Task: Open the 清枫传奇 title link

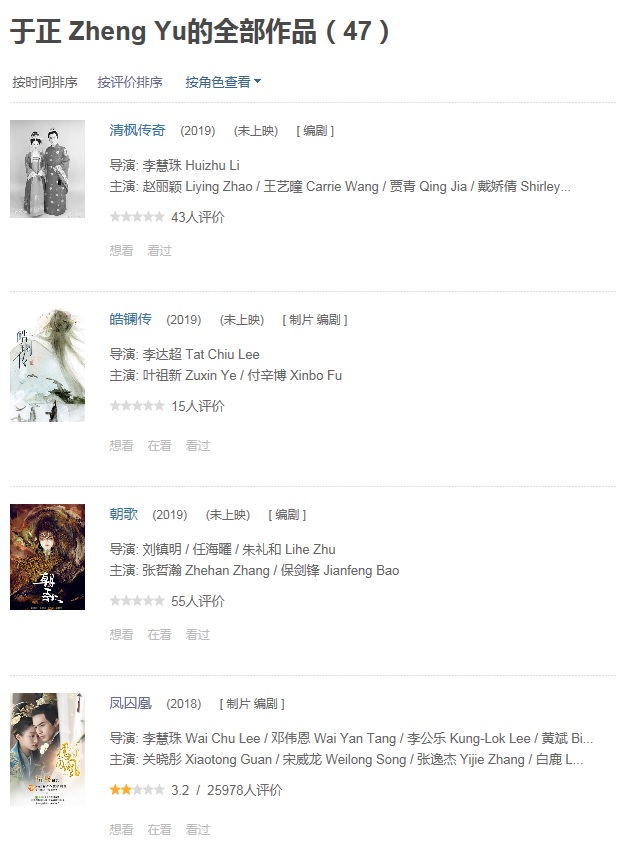Action: coord(137,130)
